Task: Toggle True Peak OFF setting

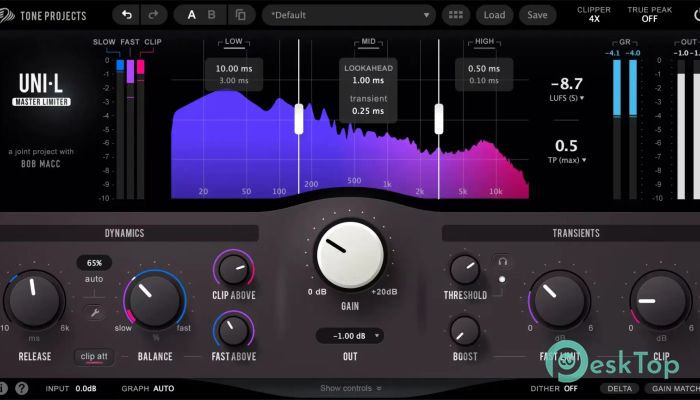Action: coord(649,15)
